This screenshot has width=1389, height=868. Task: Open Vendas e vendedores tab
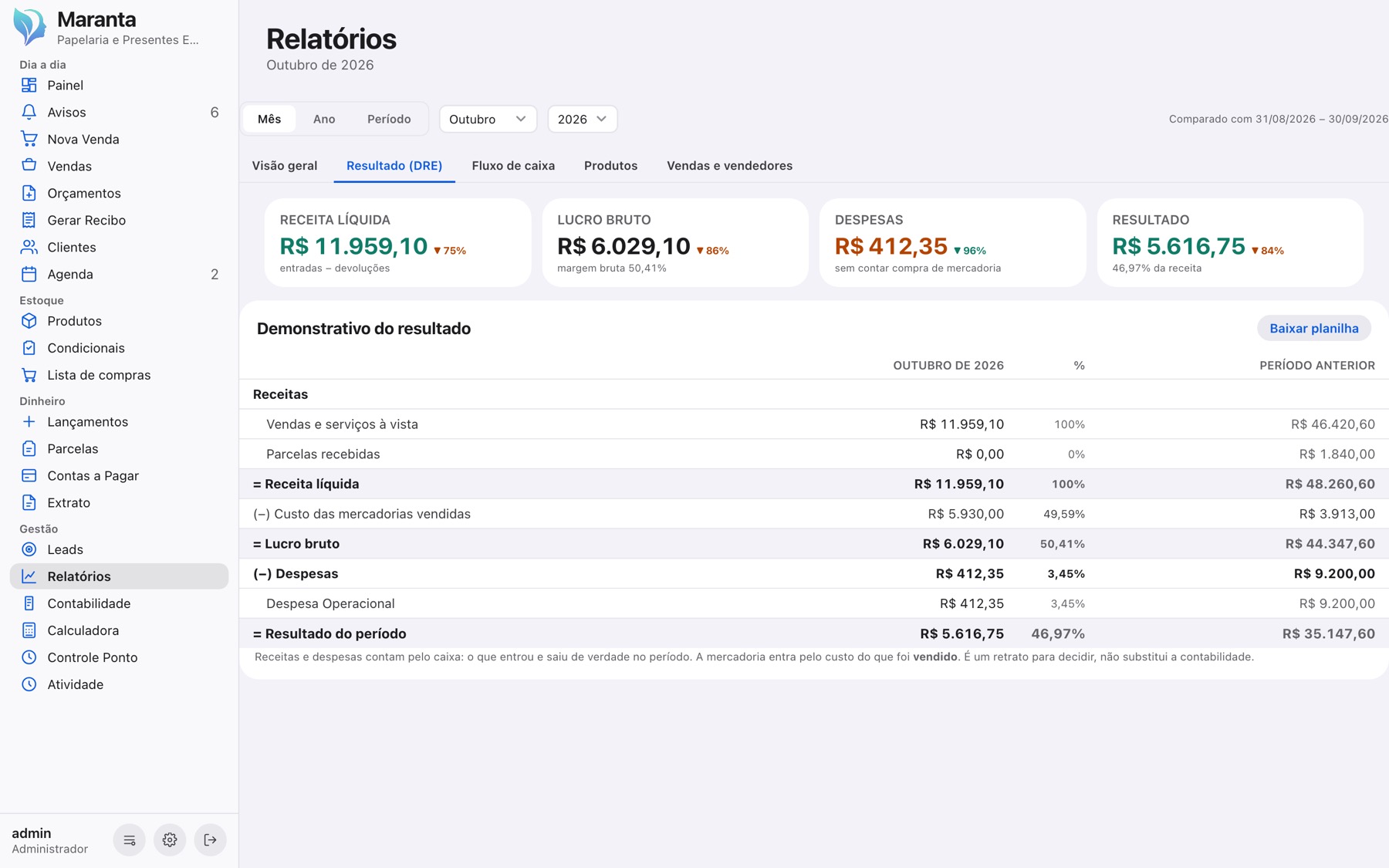coord(729,166)
